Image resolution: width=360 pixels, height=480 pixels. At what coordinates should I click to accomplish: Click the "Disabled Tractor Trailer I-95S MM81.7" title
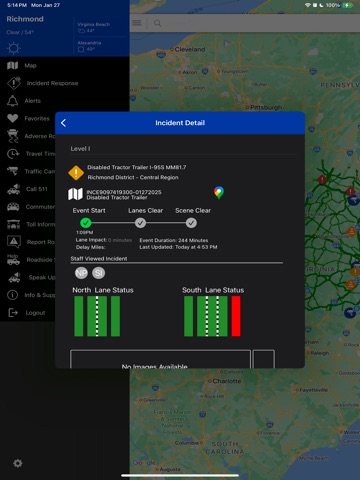tap(137, 167)
